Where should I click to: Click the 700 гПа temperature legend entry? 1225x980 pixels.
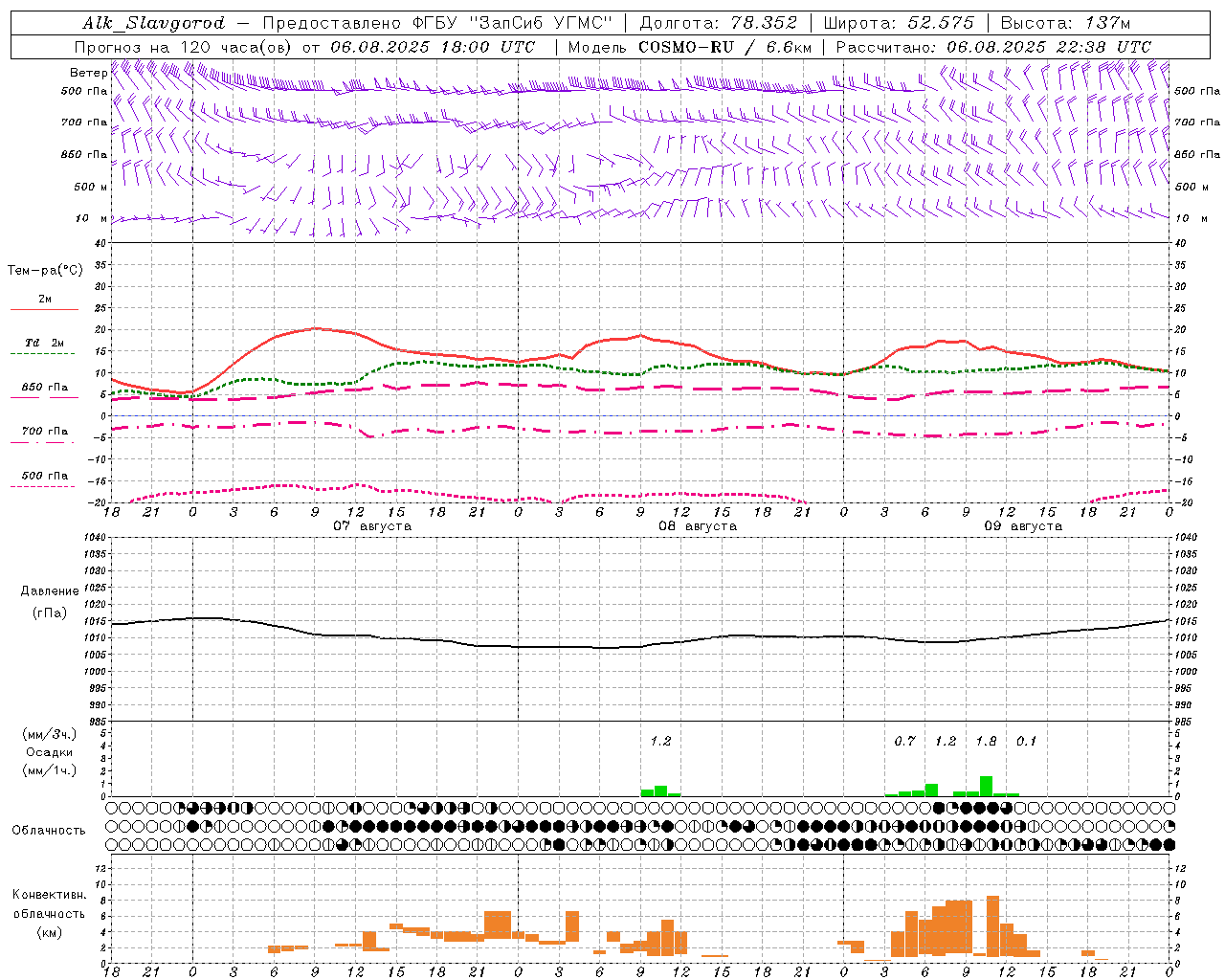coord(45,432)
